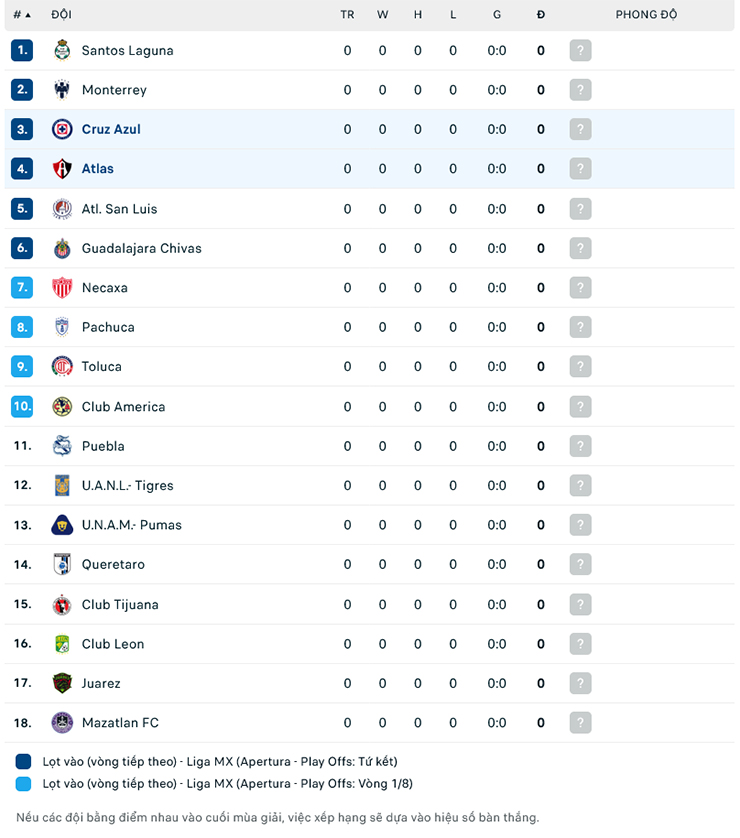Sort table by the # rank column
740x838 pixels.
[22, 15]
